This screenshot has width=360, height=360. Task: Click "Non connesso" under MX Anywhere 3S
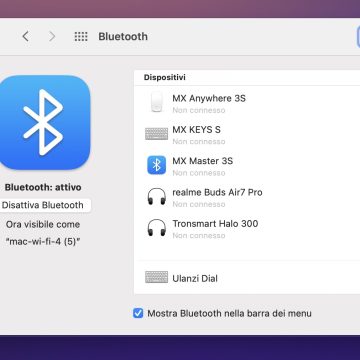pyautogui.click(x=199, y=110)
